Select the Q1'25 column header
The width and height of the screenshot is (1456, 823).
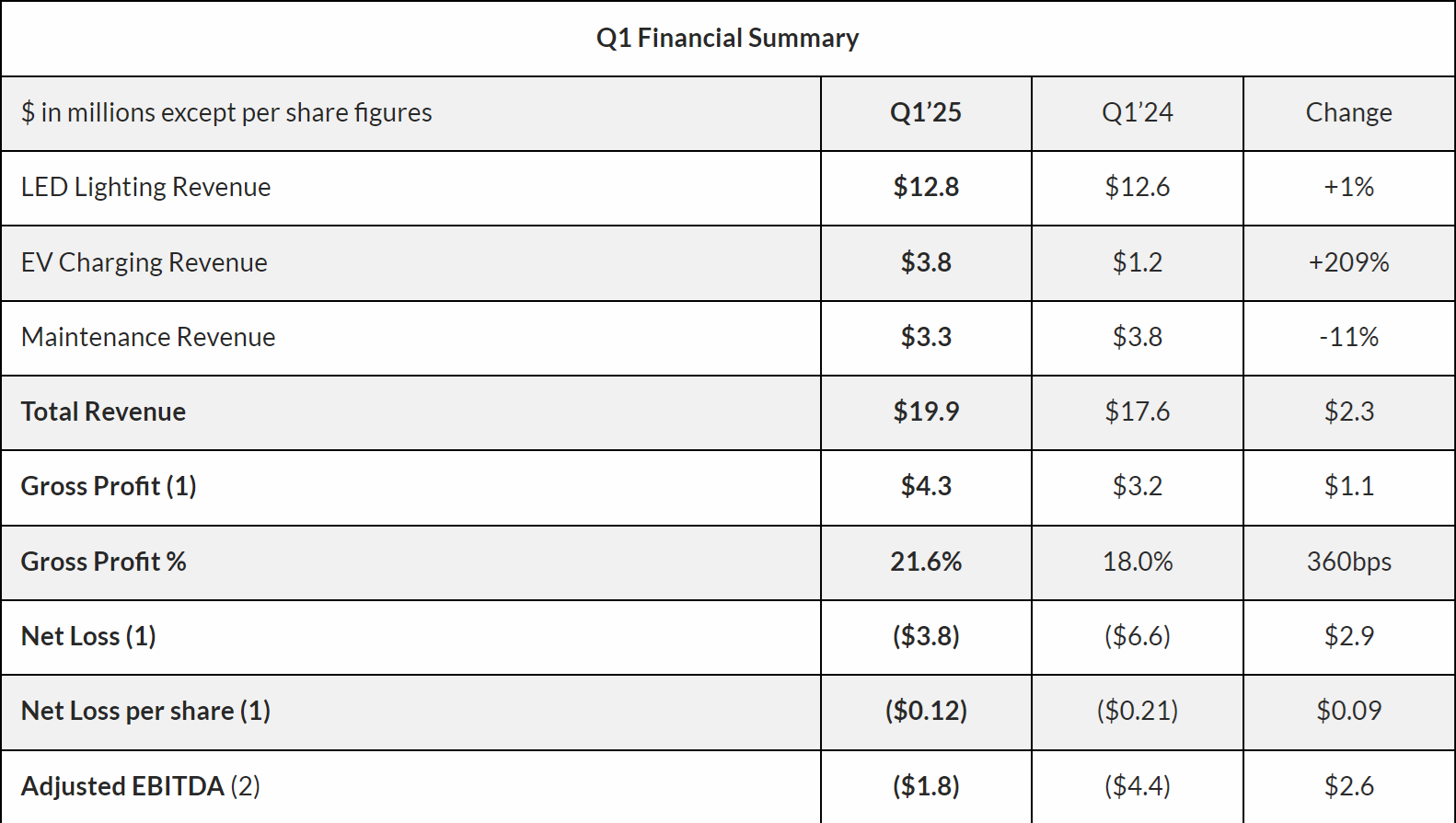pyautogui.click(x=925, y=112)
